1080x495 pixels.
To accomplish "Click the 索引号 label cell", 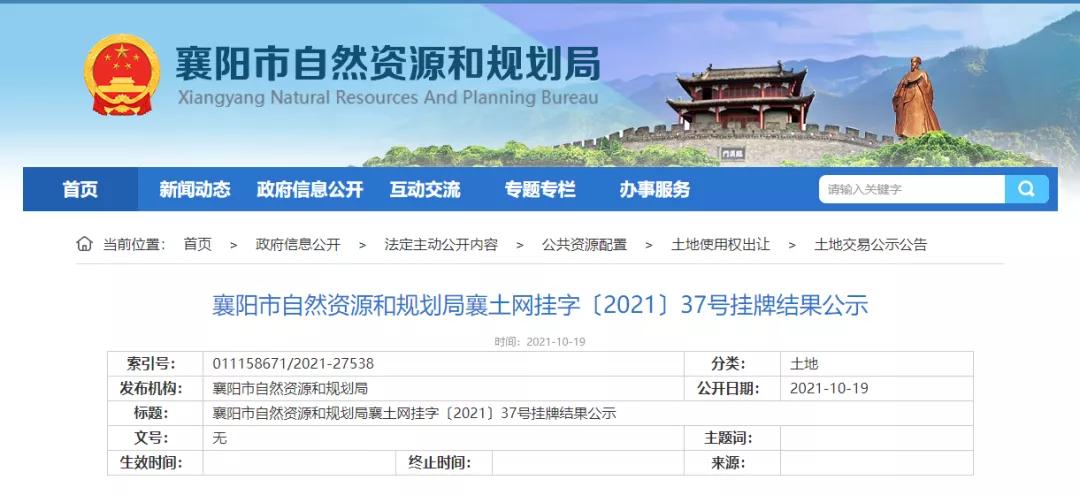I will (x=155, y=364).
